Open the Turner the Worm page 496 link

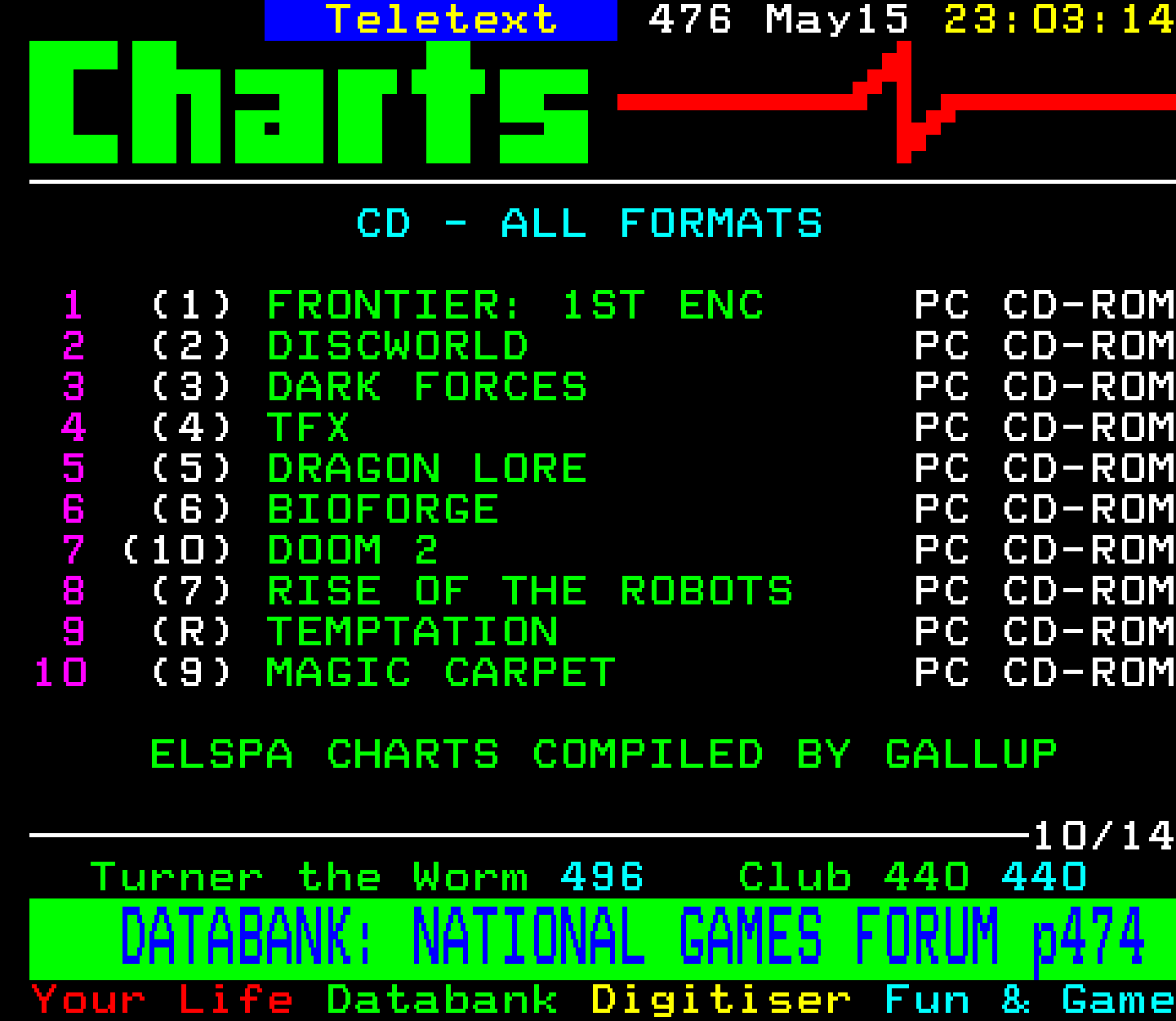(367, 877)
